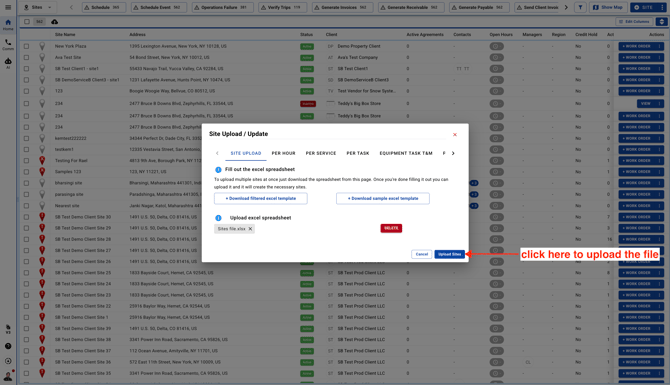Click the red Delete button in dialog
Image resolution: width=670 pixels, height=385 pixels.
[x=391, y=228]
